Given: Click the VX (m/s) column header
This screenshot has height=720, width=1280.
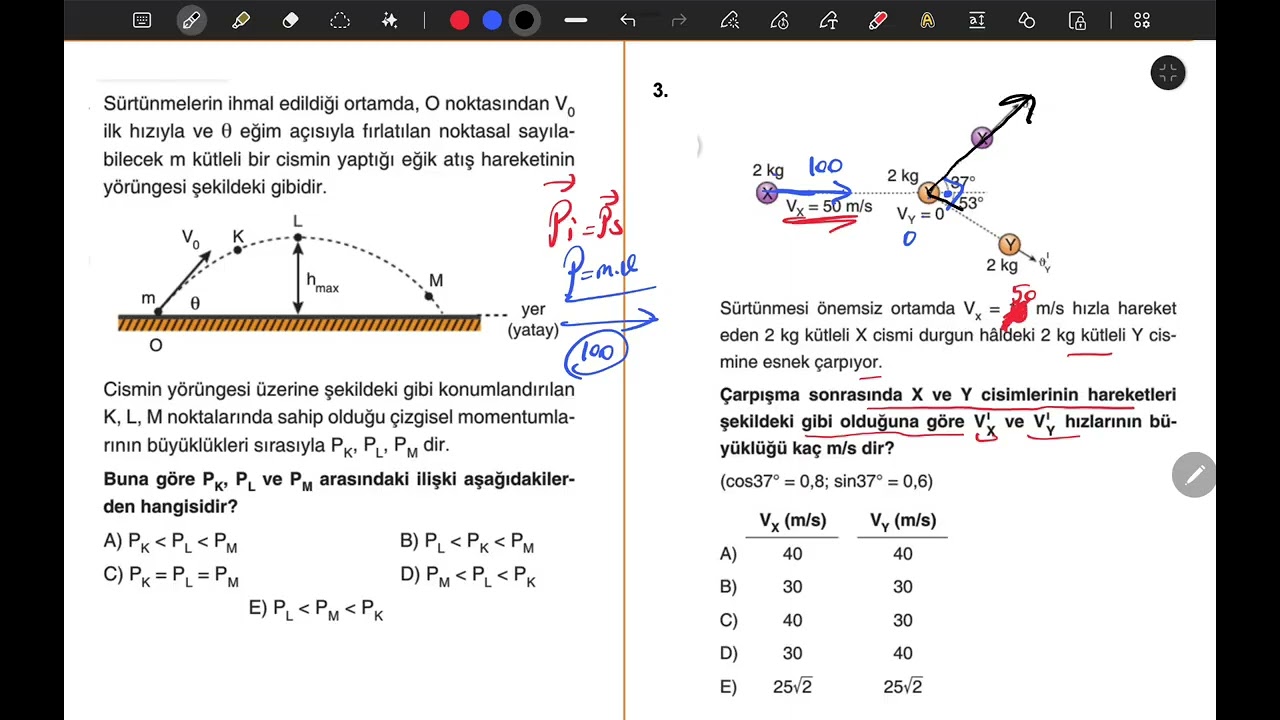Looking at the screenshot, I should 792,521.
